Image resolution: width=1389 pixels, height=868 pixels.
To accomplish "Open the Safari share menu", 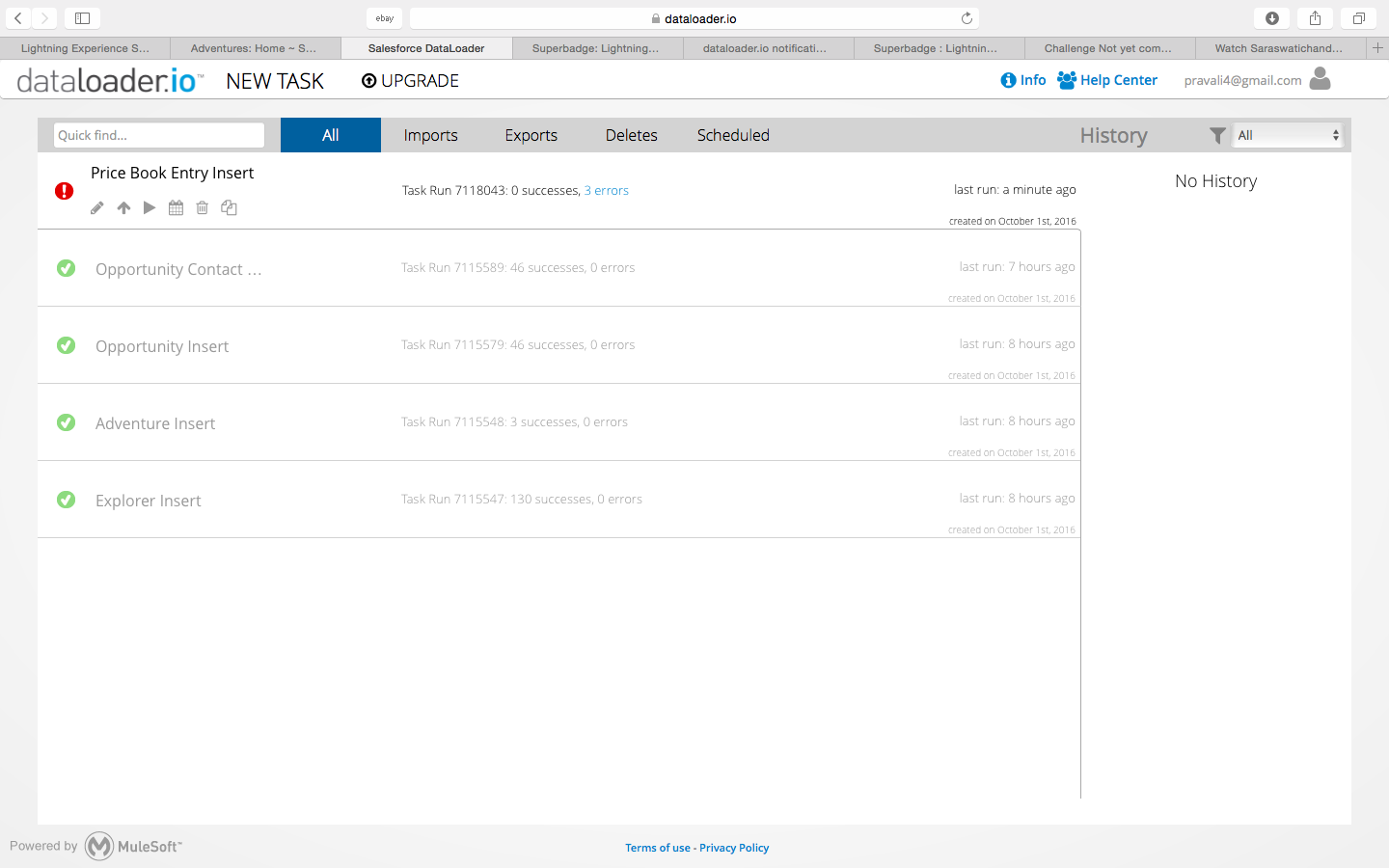I will [1315, 18].
